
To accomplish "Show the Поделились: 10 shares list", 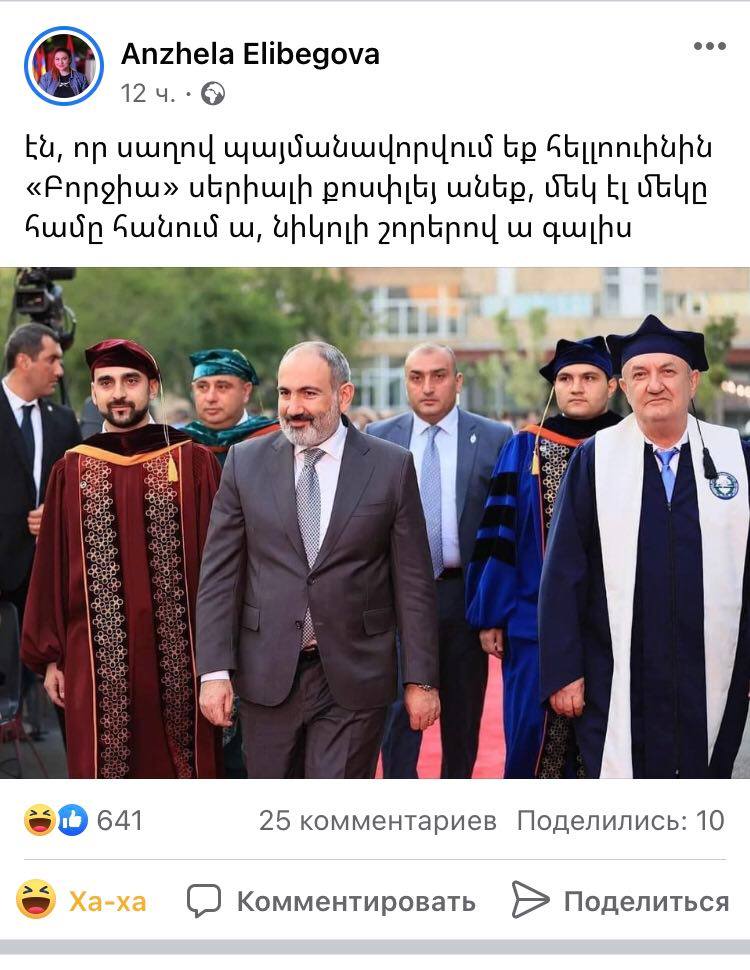I will (x=620, y=821).
